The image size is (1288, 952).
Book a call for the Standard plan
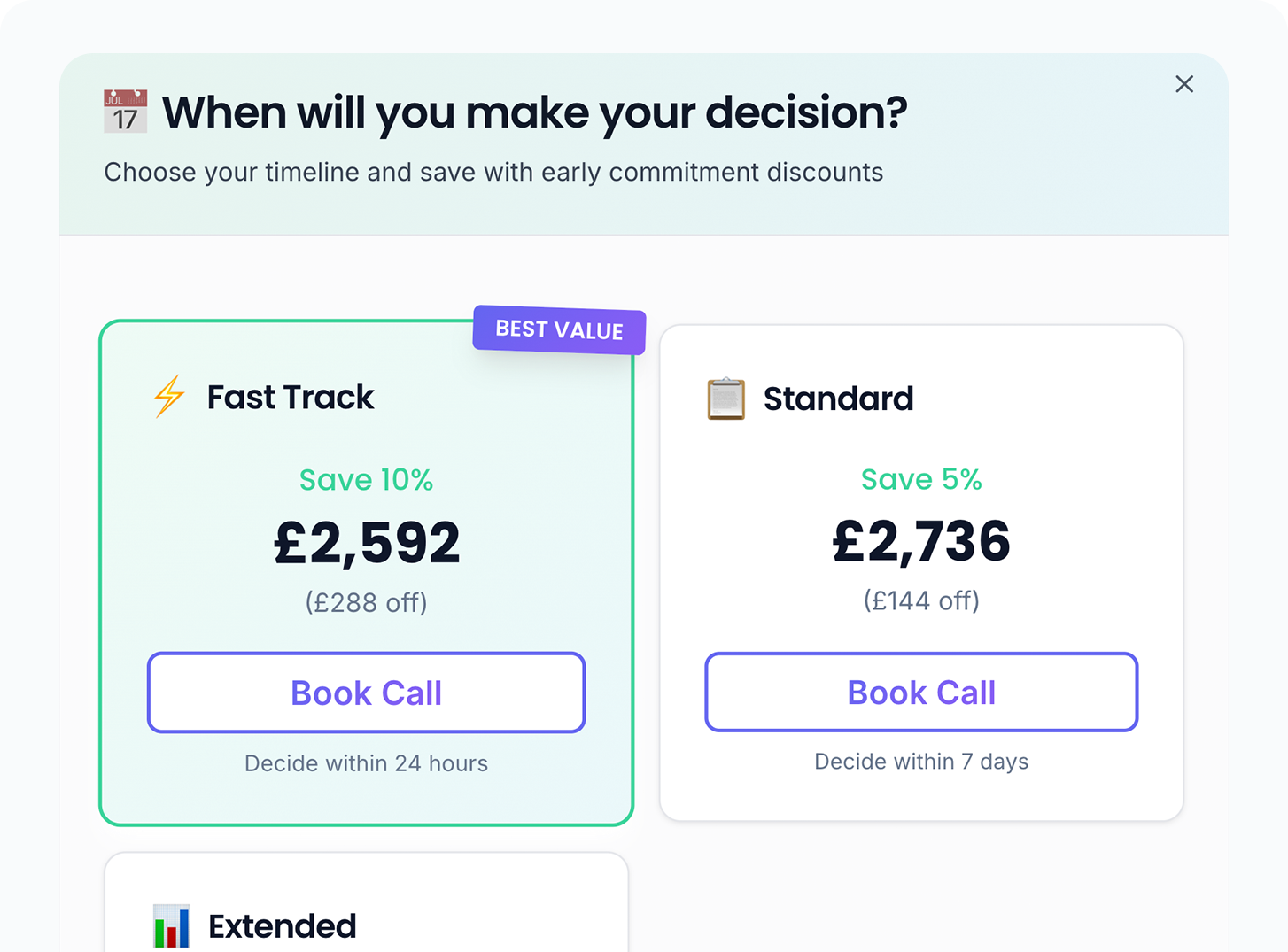click(921, 692)
